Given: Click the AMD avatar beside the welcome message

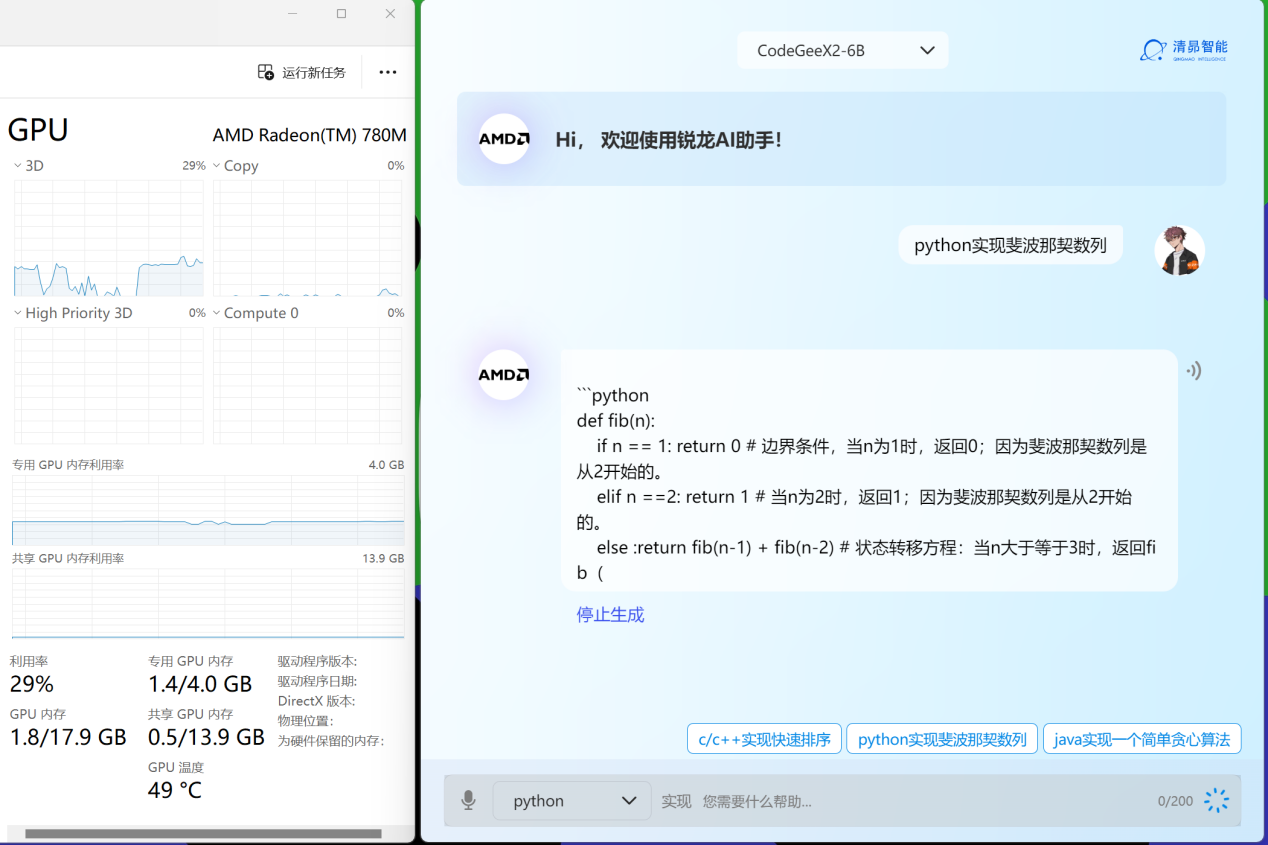Looking at the screenshot, I should (x=503, y=140).
